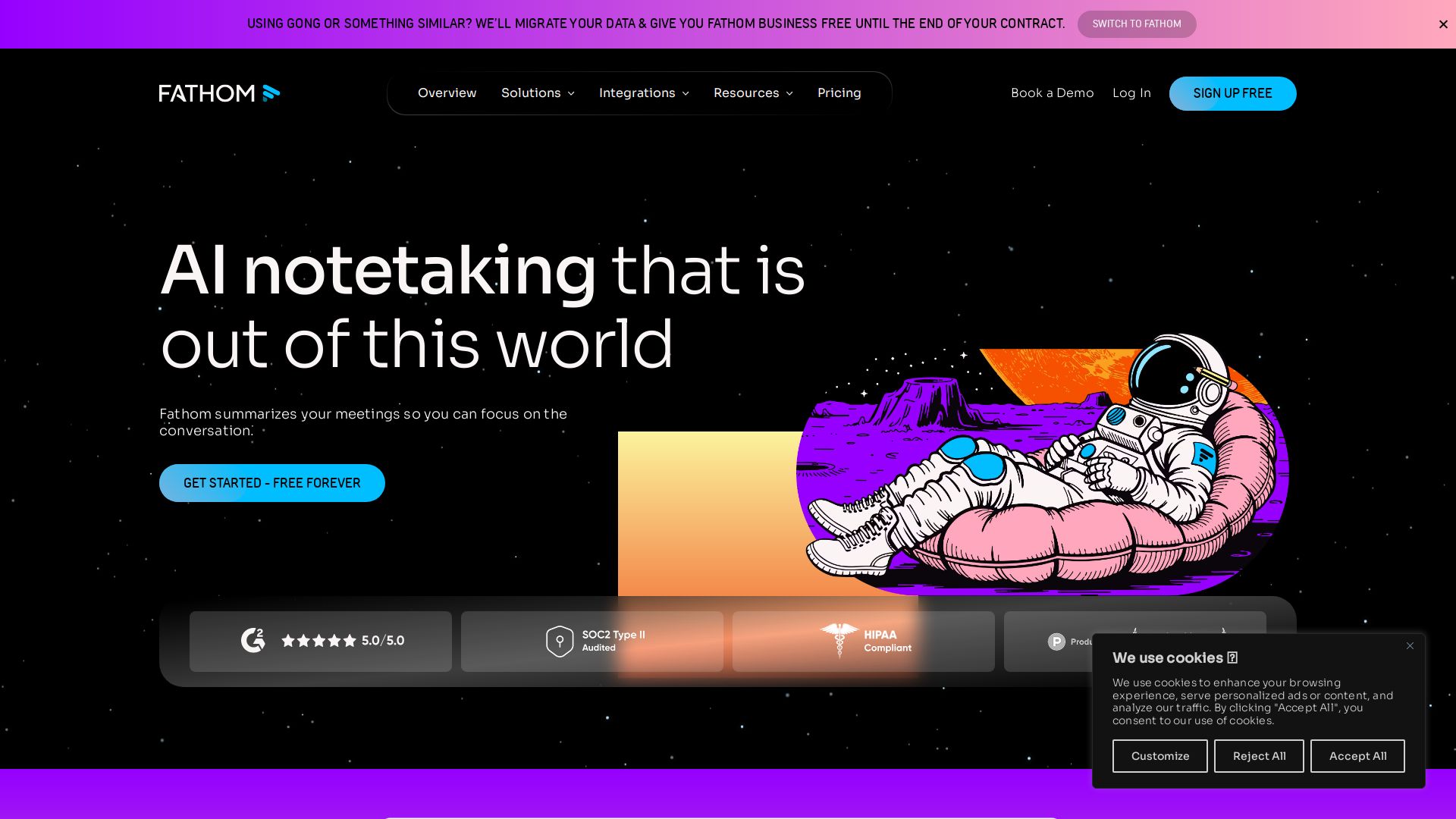
Task: Click the Fathom logo icon
Action: 271,93
